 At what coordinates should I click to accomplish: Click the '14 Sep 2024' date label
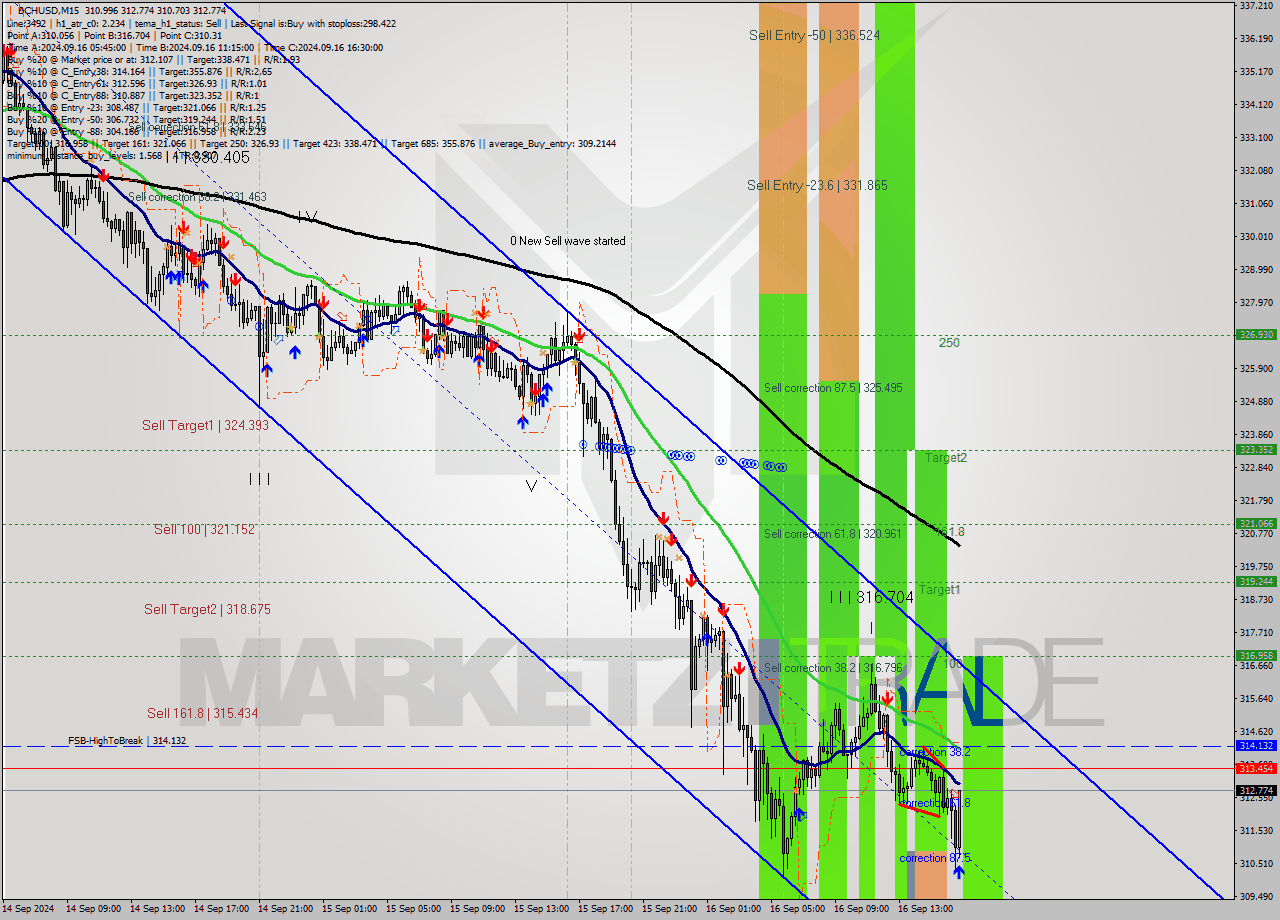click(x=28, y=909)
